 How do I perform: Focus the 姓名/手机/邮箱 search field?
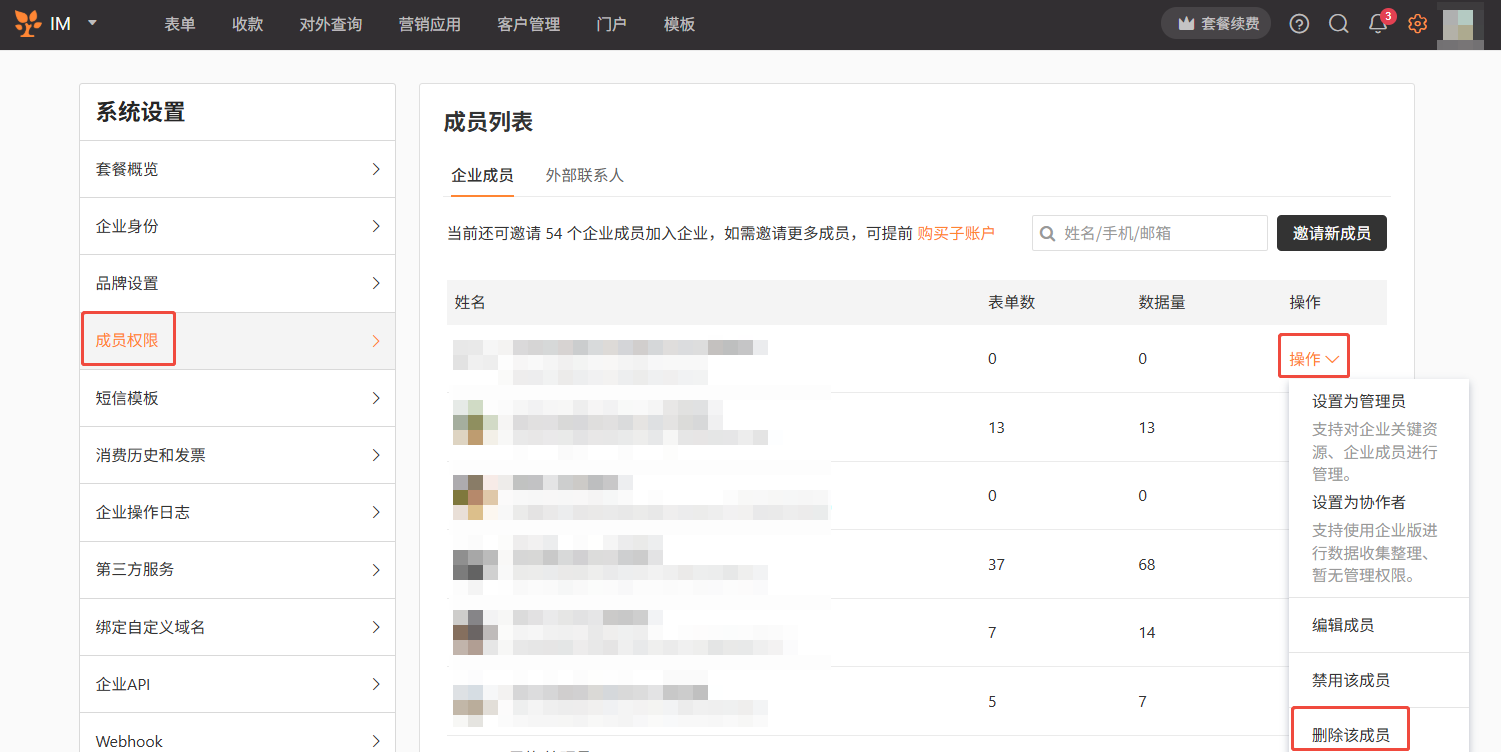click(1150, 233)
